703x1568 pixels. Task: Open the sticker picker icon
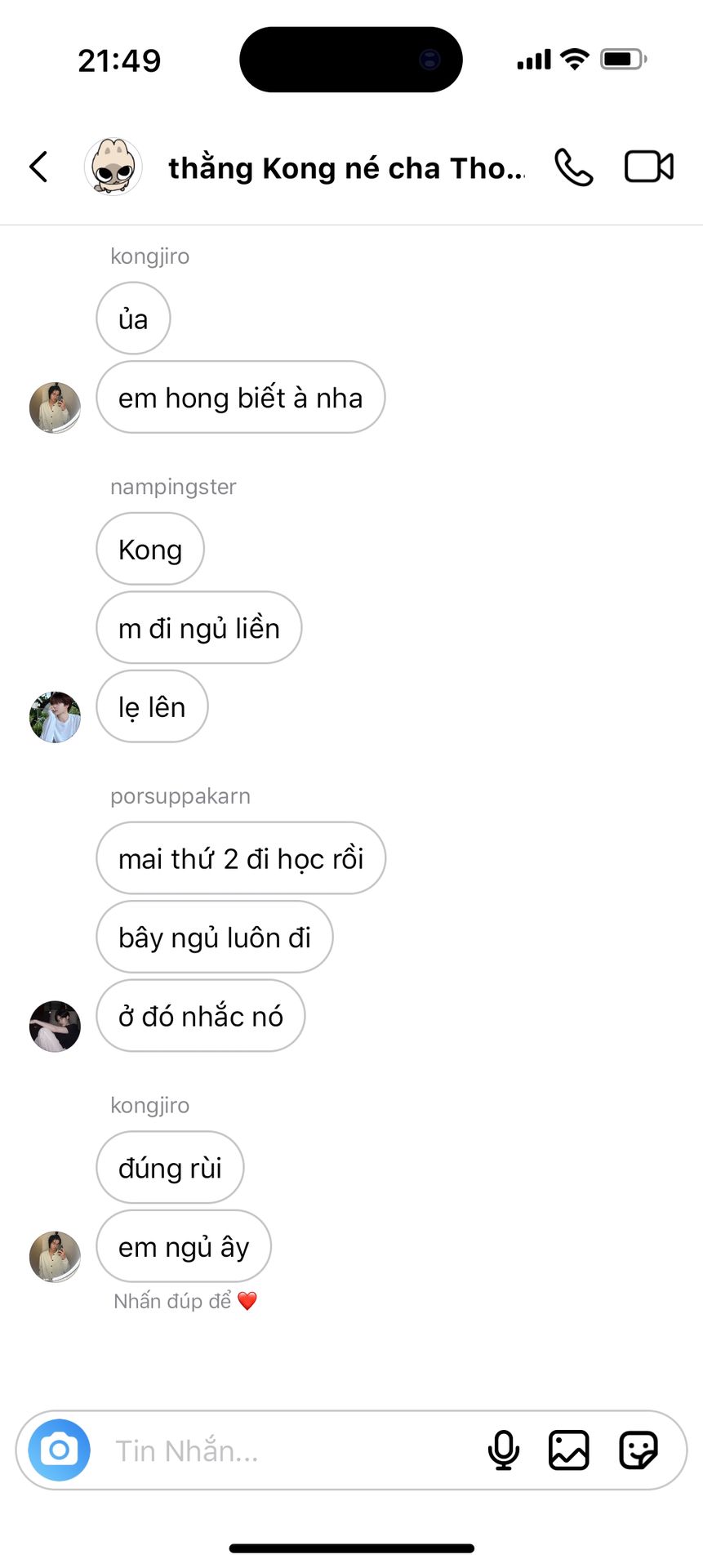point(638,1450)
